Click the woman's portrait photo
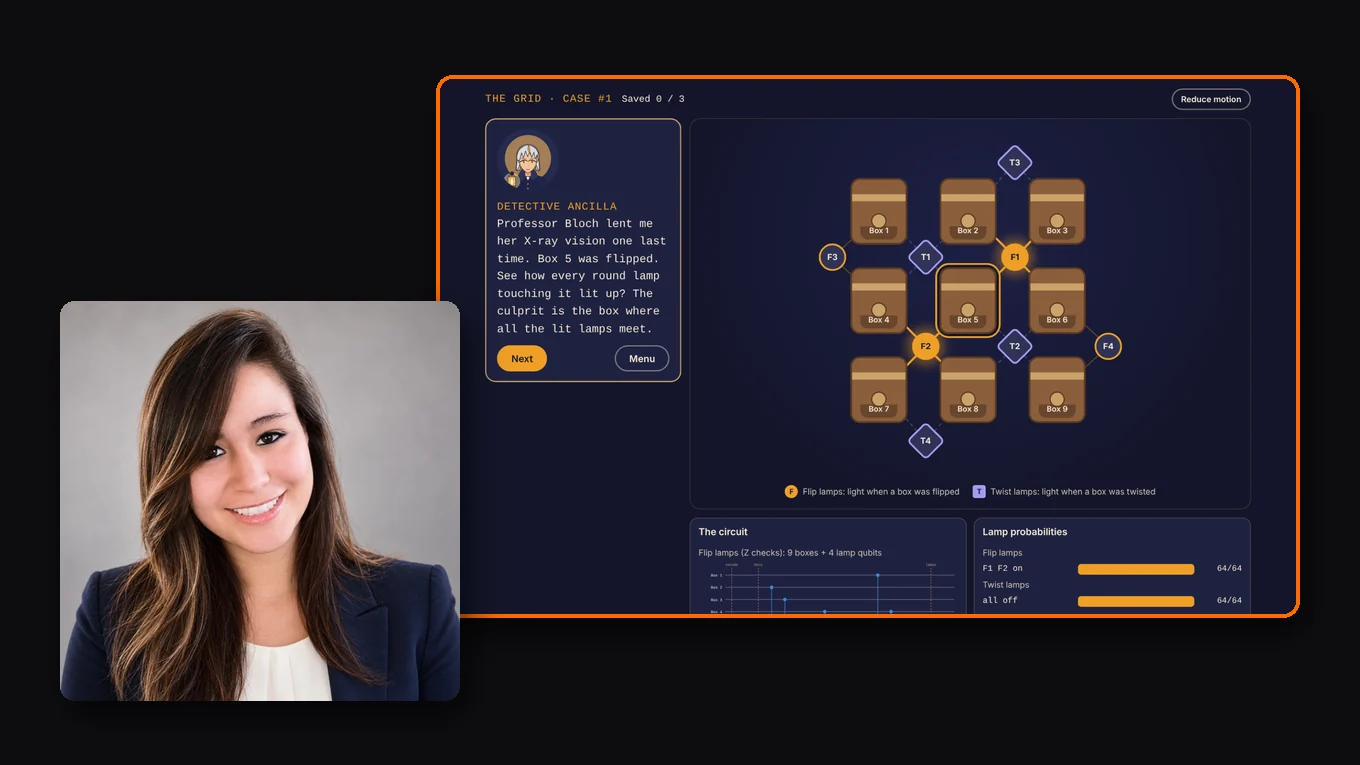The width and height of the screenshot is (1360, 765). tap(260, 501)
